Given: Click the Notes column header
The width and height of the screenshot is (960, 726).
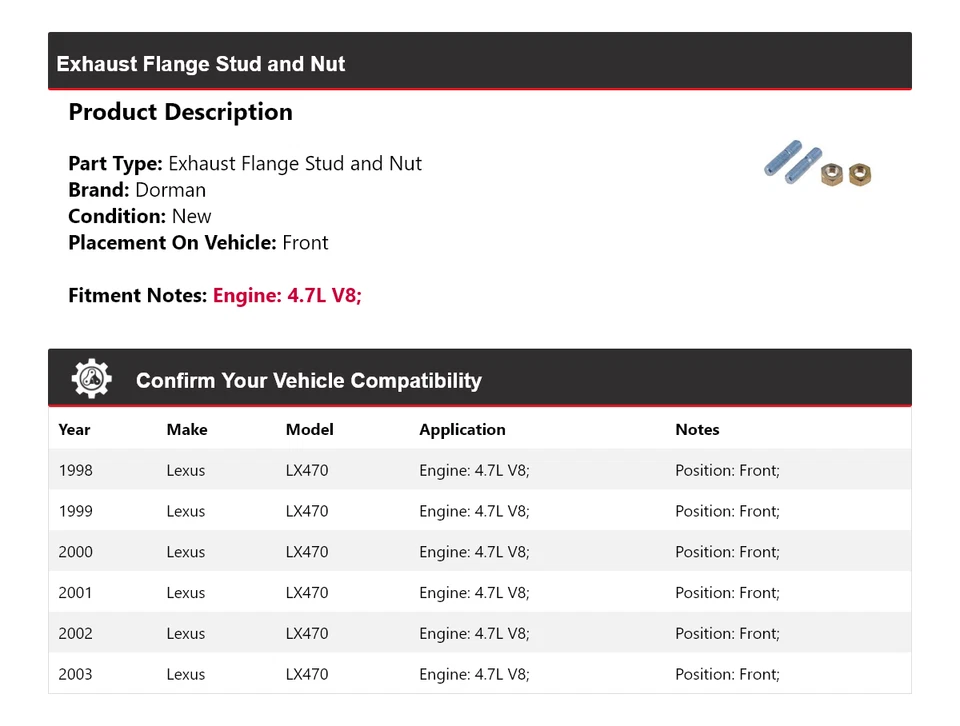Looking at the screenshot, I should pos(697,429).
